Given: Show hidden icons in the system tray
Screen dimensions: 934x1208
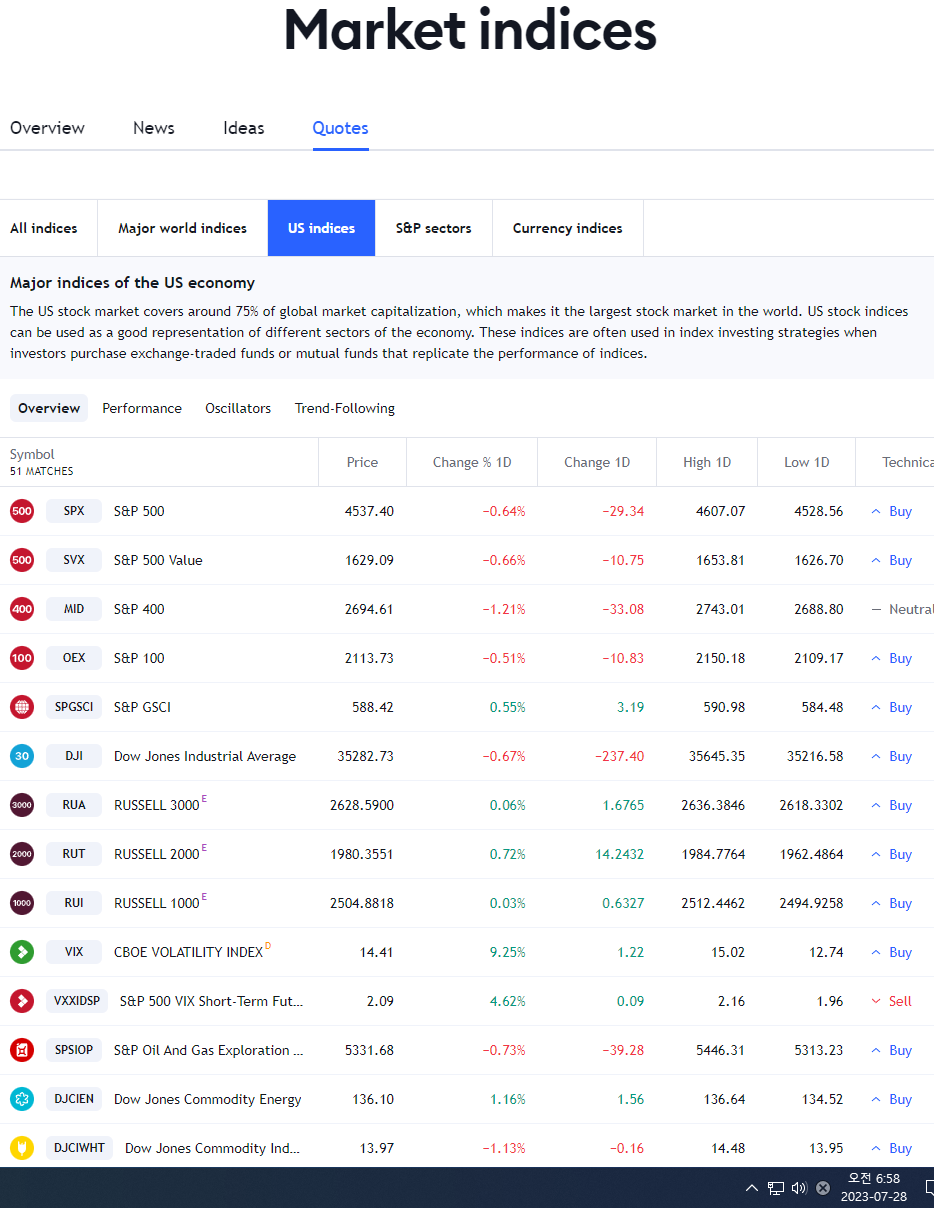Looking at the screenshot, I should click(x=752, y=1188).
